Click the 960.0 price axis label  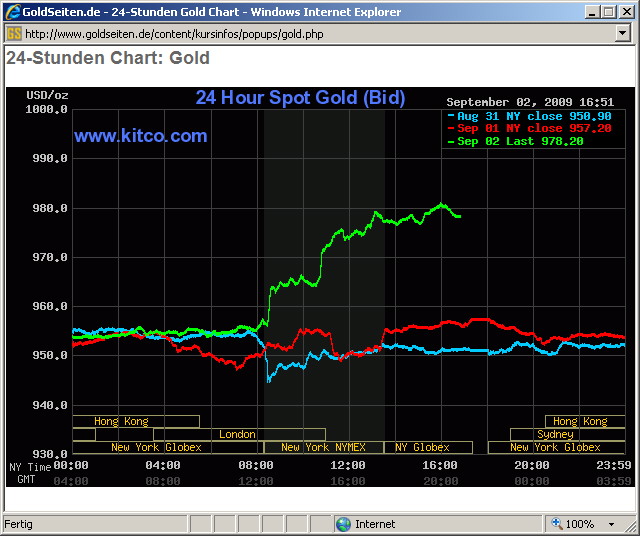pyautogui.click(x=50, y=306)
